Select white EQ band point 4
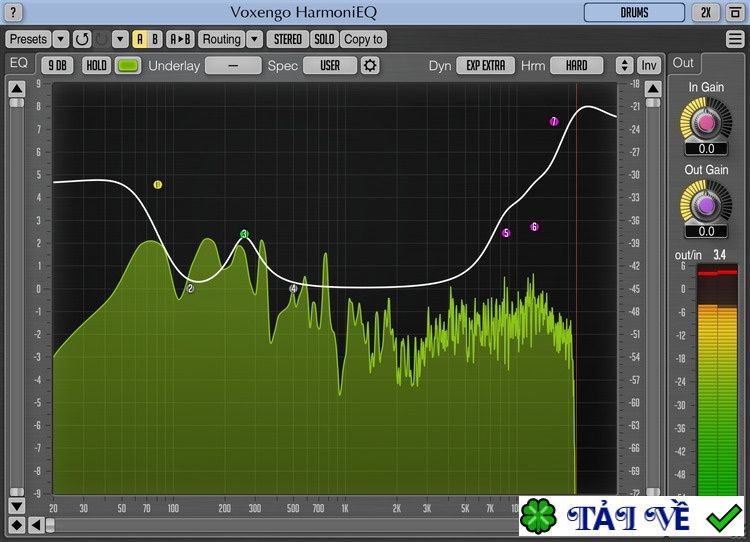Image resolution: width=750 pixels, height=542 pixels. (293, 288)
